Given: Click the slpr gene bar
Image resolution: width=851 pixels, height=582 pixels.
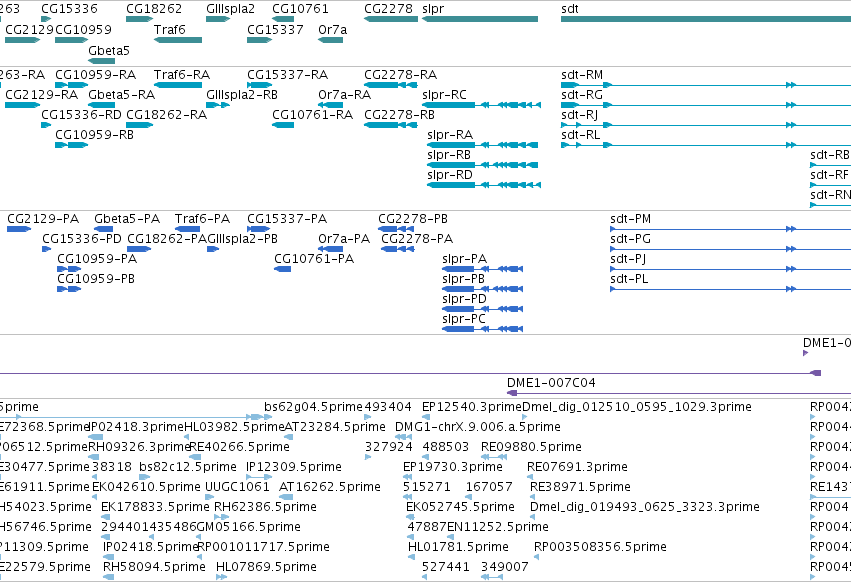Looking at the screenshot, I should point(480,19).
